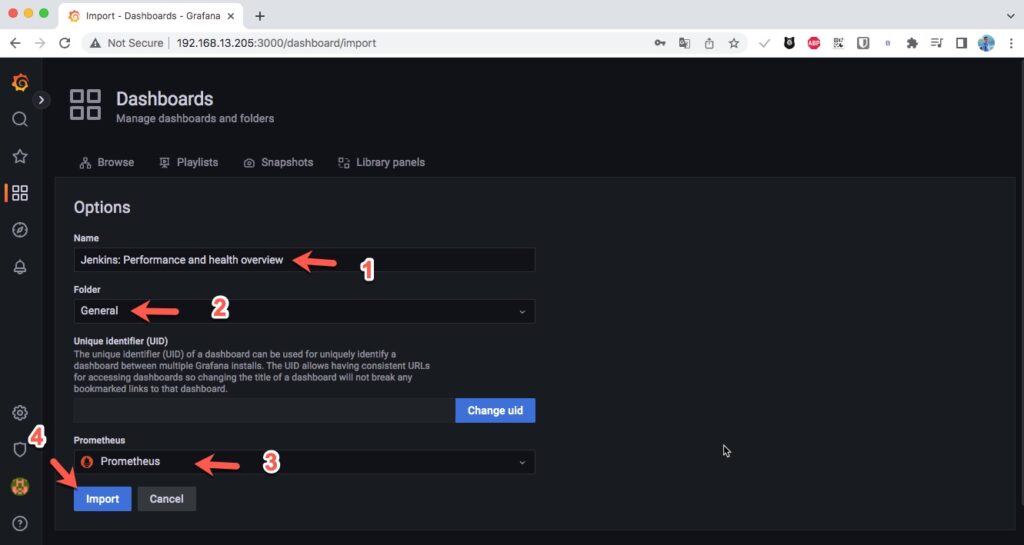Open the QR code extension icon

tap(839, 43)
